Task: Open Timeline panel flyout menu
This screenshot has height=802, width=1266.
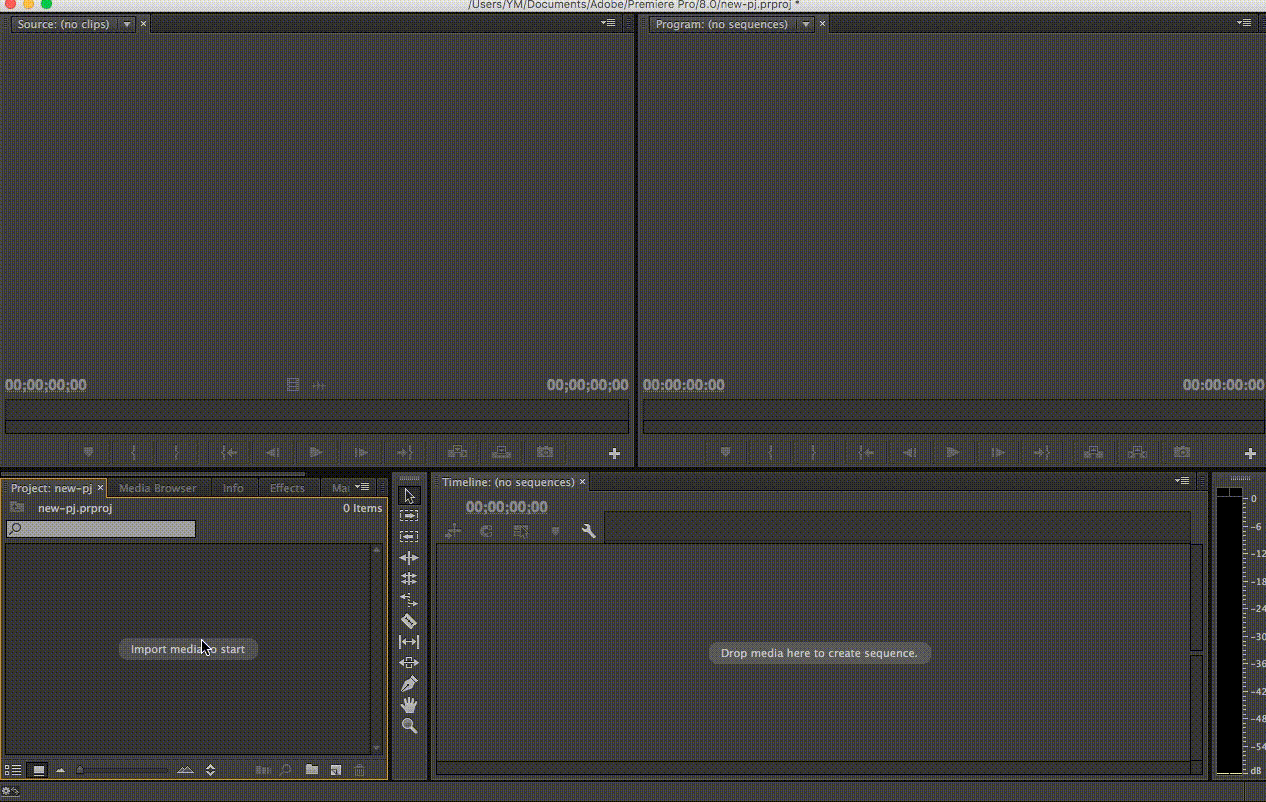Action: tap(1181, 481)
